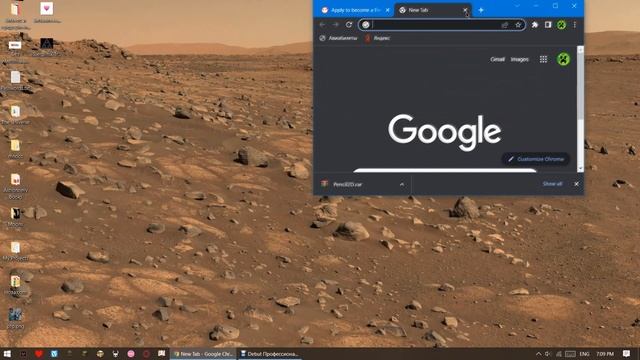Image resolution: width=640 pixels, height=360 pixels.
Task: Open the Авиабилеты bookmark
Action: [x=338, y=38]
